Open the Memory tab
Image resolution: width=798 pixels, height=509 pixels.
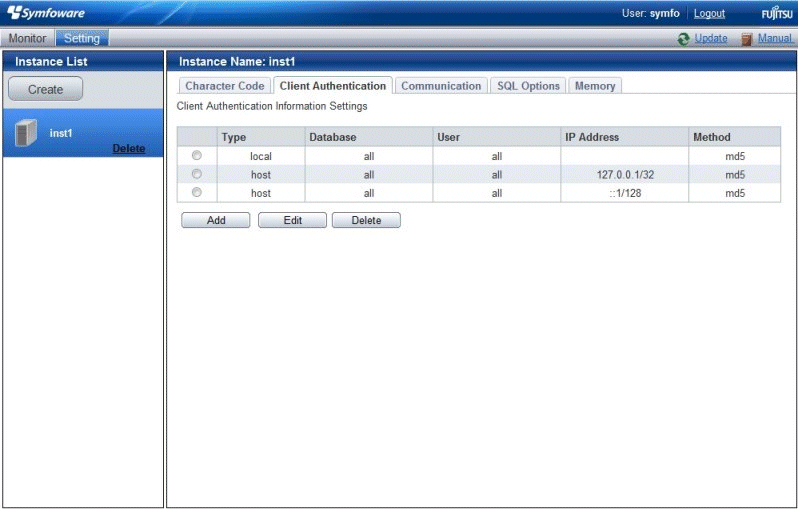click(x=595, y=86)
